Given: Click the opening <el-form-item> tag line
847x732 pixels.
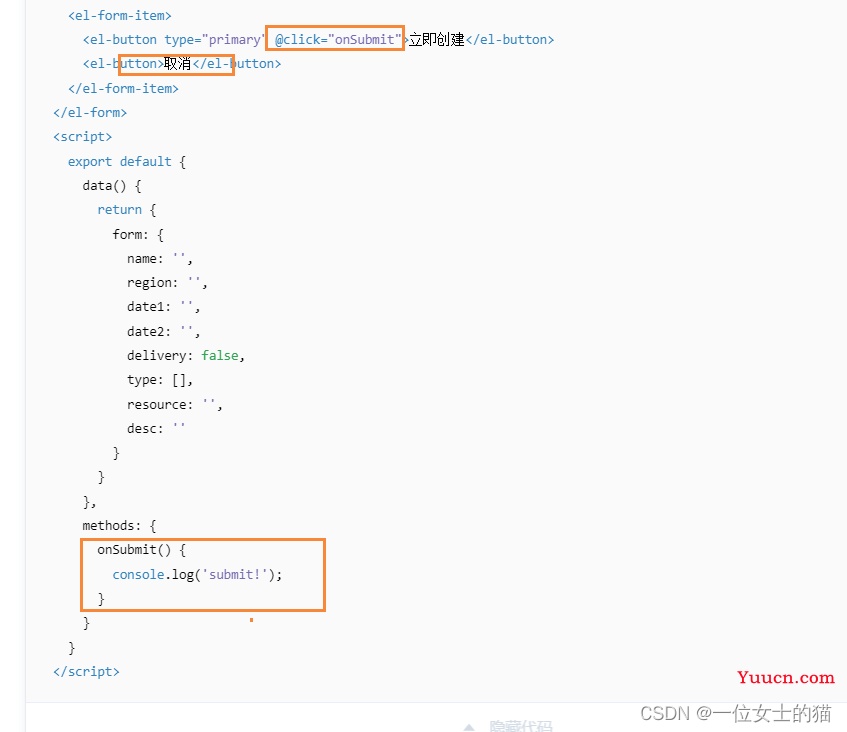Looking at the screenshot, I should pos(120,16).
